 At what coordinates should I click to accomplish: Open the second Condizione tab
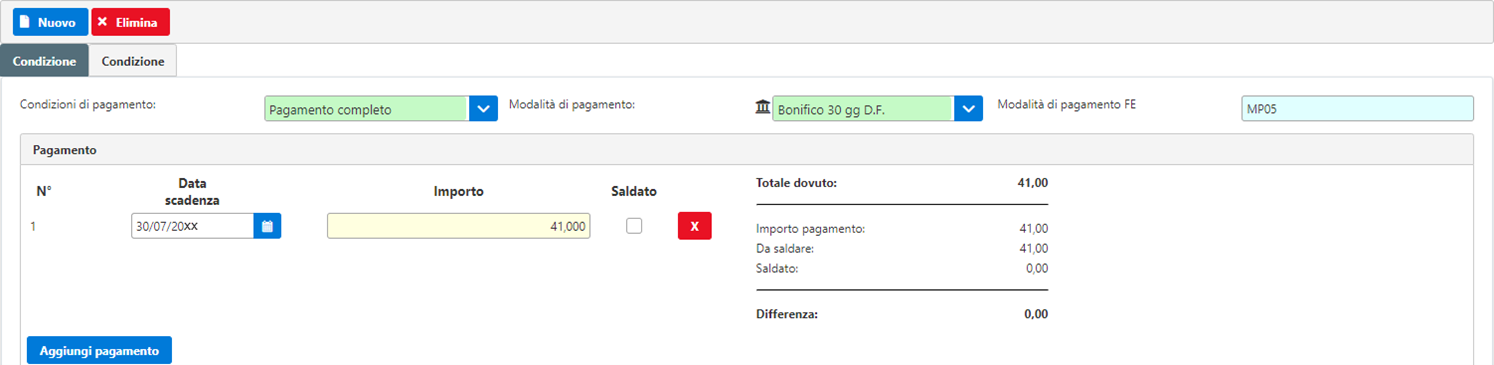tap(133, 61)
